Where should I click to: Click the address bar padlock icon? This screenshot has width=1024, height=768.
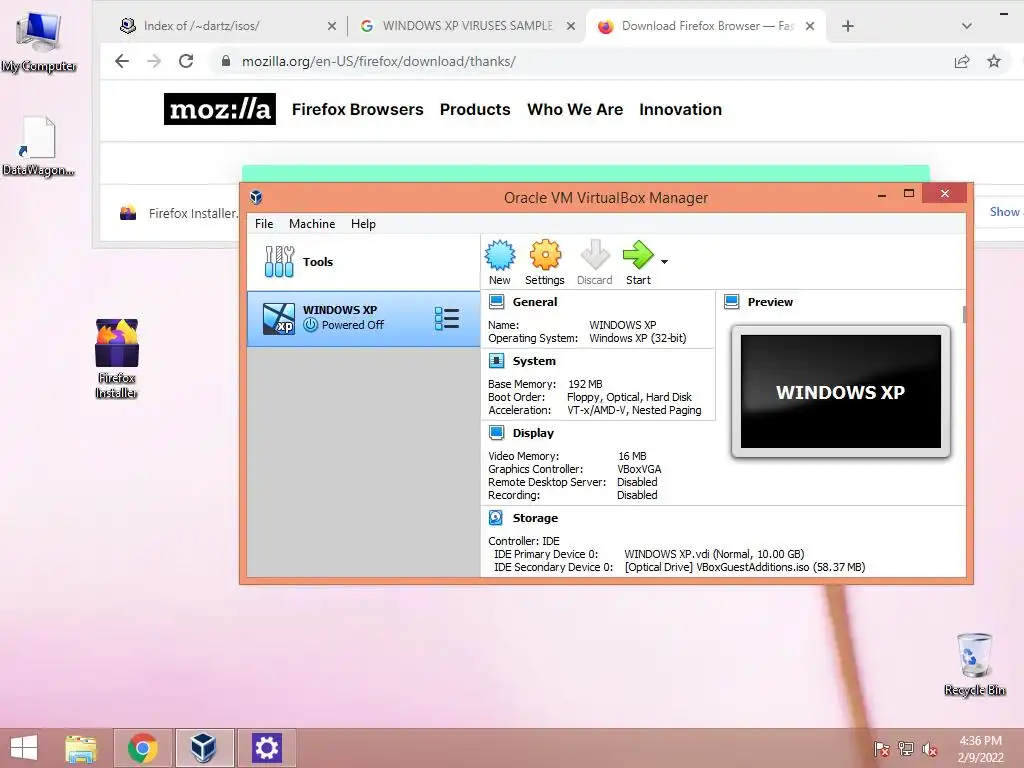226,61
